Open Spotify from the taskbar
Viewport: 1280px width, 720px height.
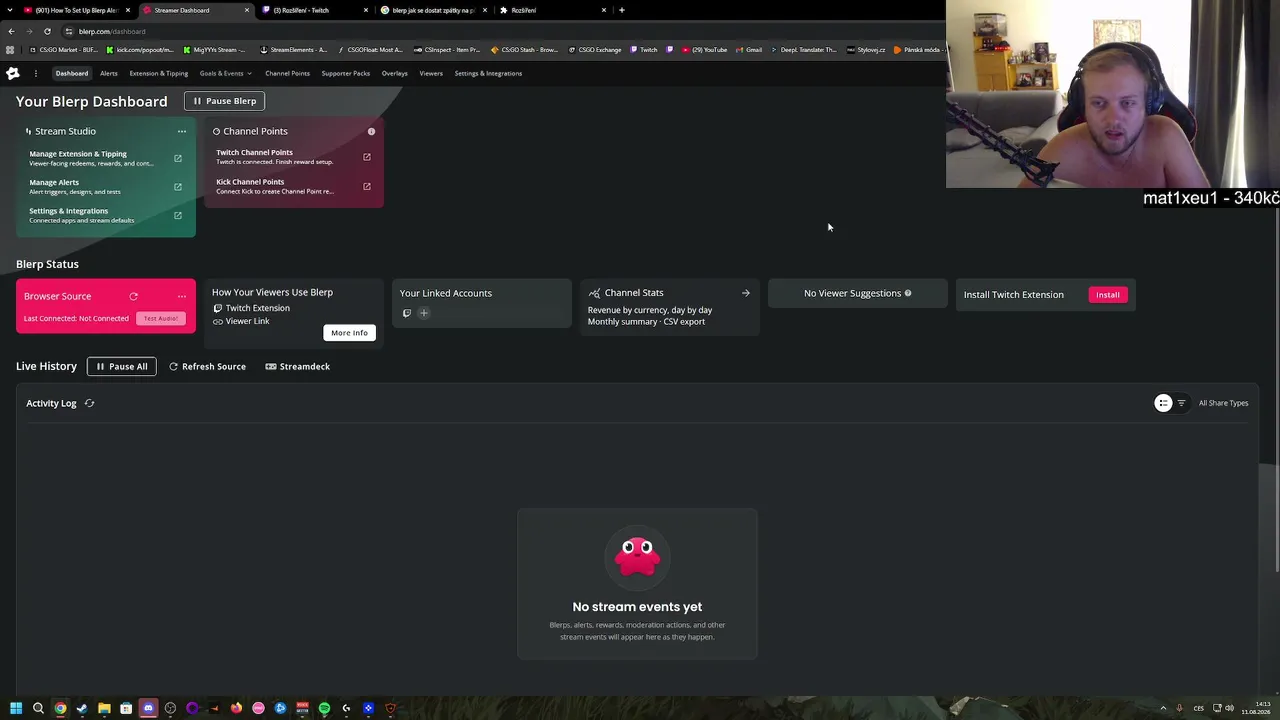coord(324,708)
